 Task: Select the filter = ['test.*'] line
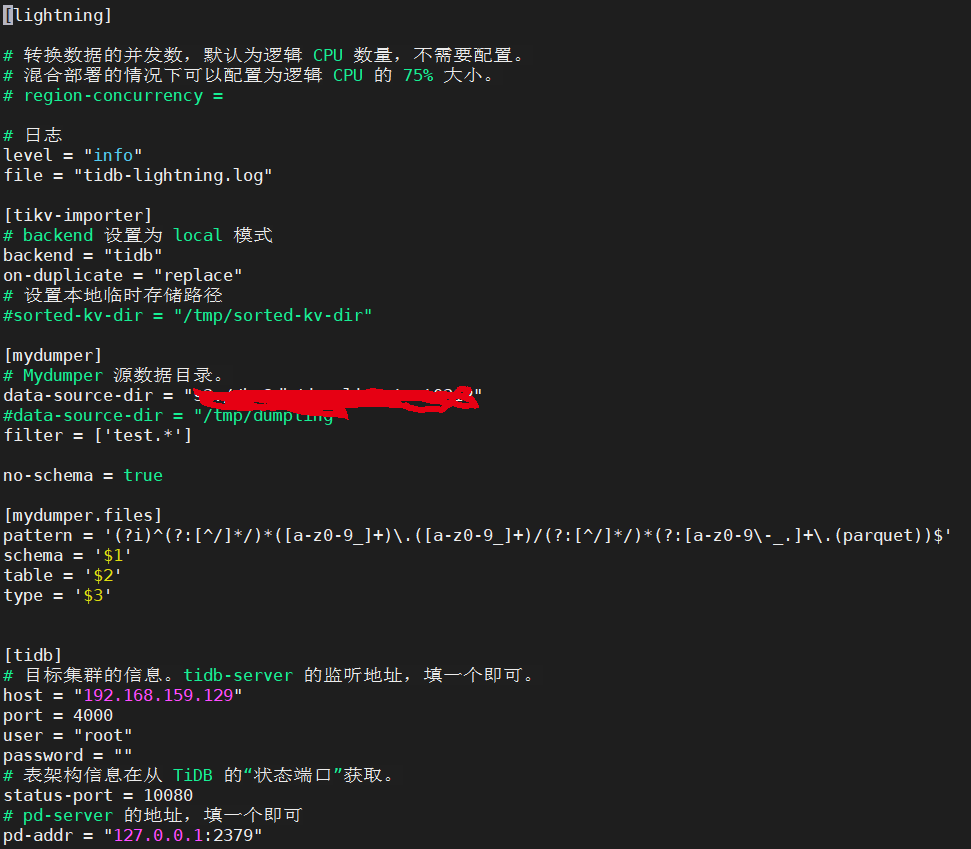(x=98, y=435)
